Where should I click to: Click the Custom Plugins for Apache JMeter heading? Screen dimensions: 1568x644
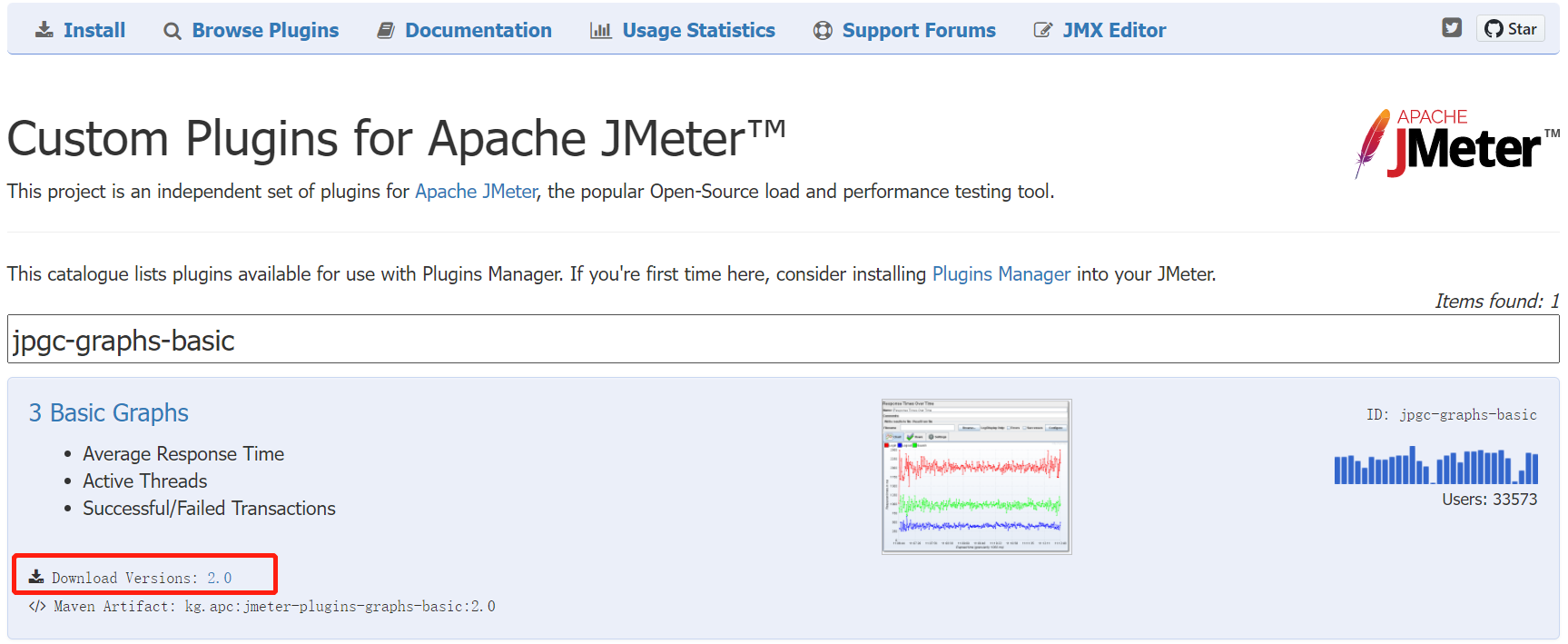[397, 139]
